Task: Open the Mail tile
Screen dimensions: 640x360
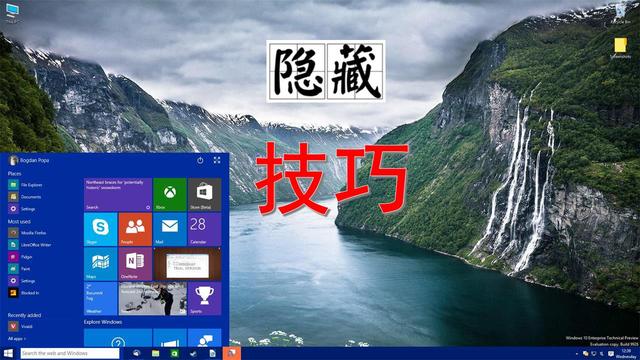Action: pos(170,229)
